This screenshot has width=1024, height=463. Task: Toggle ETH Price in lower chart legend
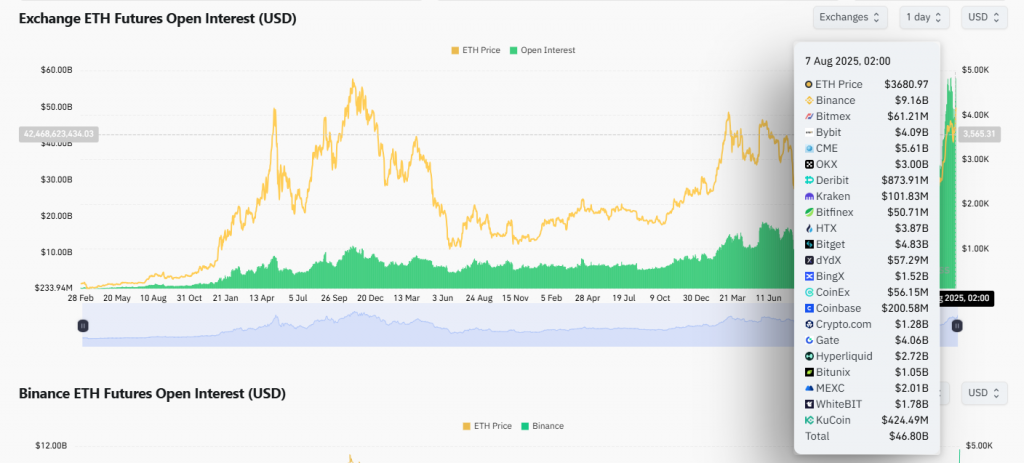point(487,426)
